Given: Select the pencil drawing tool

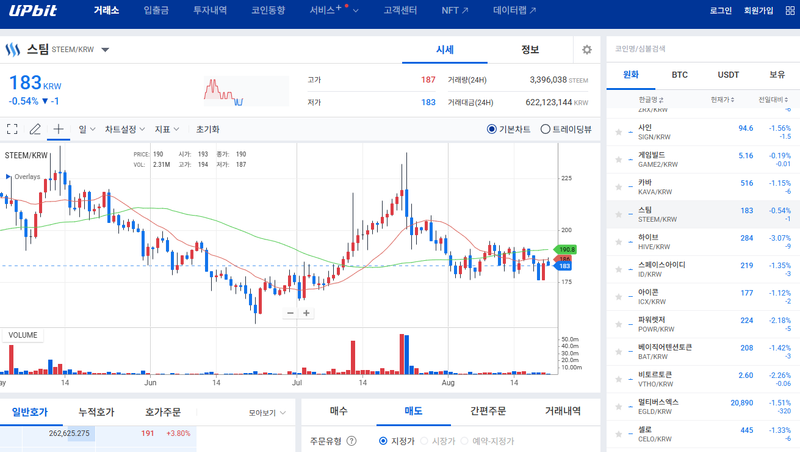Looking at the screenshot, I should click(35, 129).
